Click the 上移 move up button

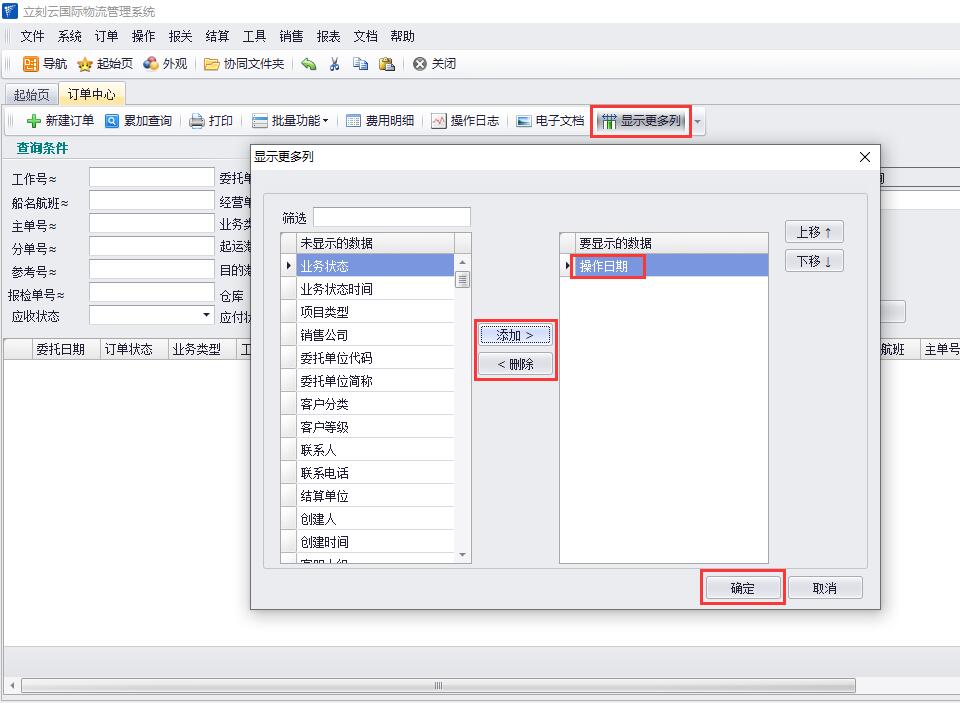tap(814, 232)
